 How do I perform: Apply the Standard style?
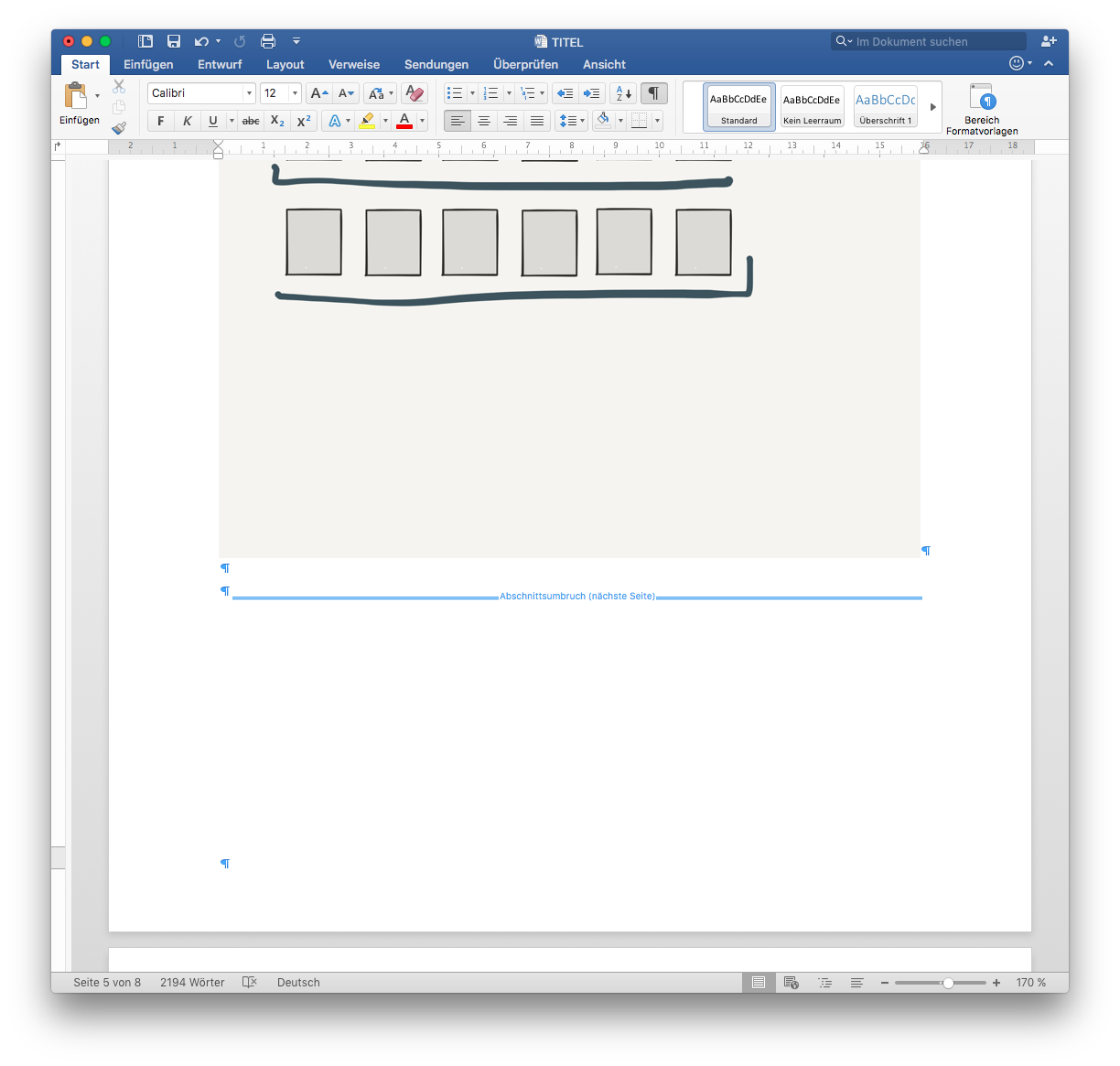pos(738,107)
